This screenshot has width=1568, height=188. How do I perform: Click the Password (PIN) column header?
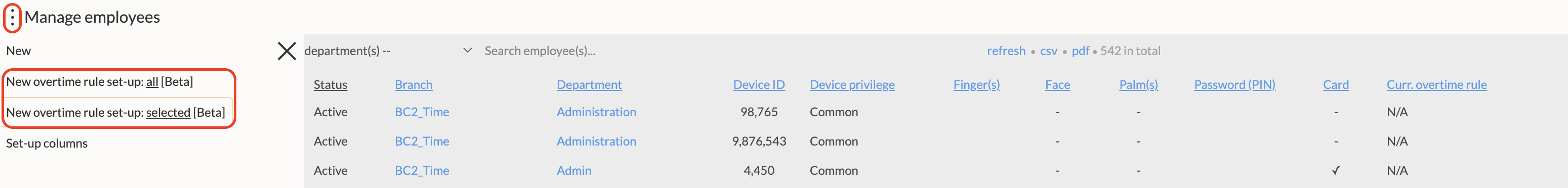click(1234, 84)
